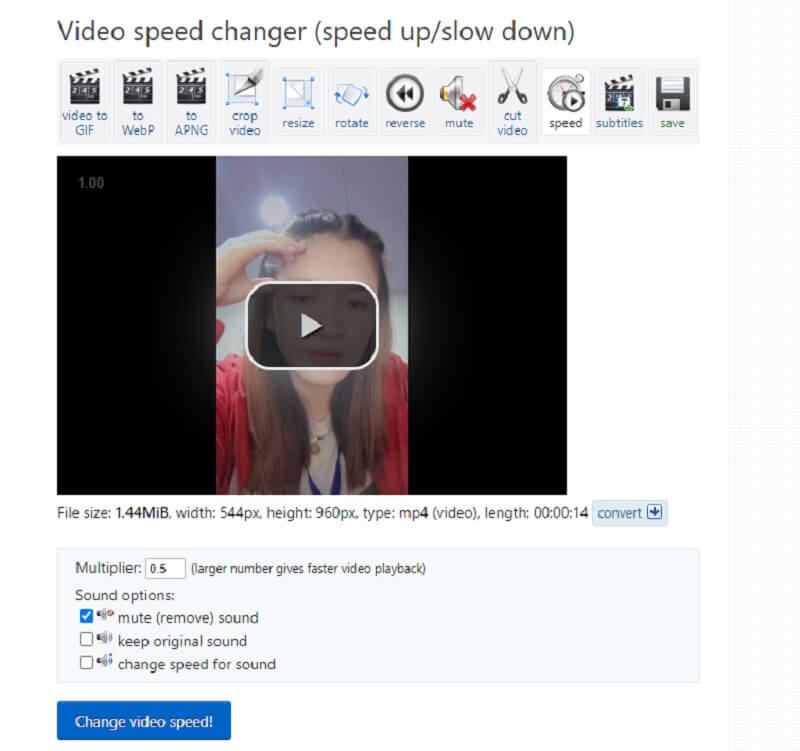Select the convert to APNG tool
This screenshot has width=800, height=751.
[x=191, y=99]
